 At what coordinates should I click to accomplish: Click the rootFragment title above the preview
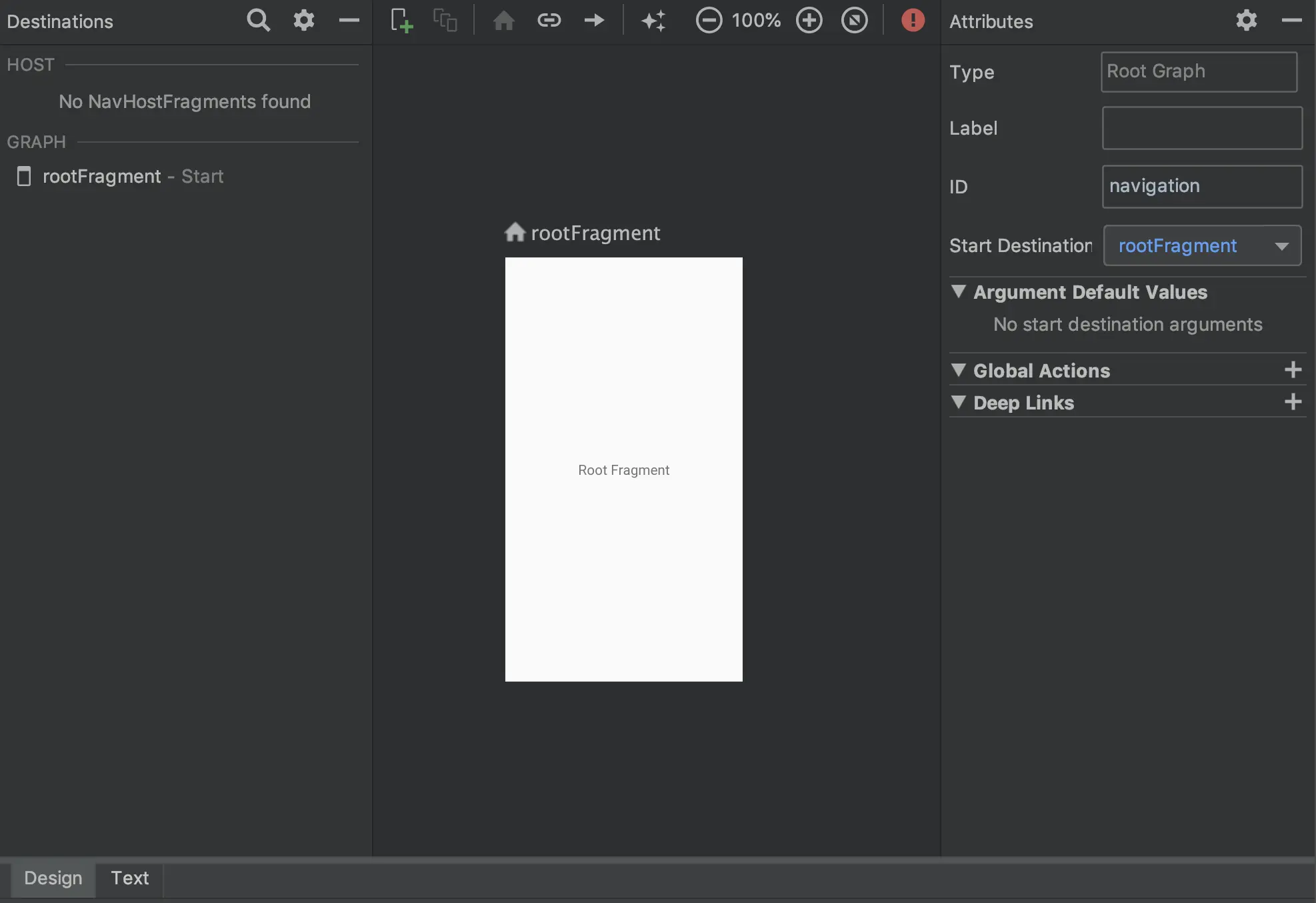(x=595, y=233)
